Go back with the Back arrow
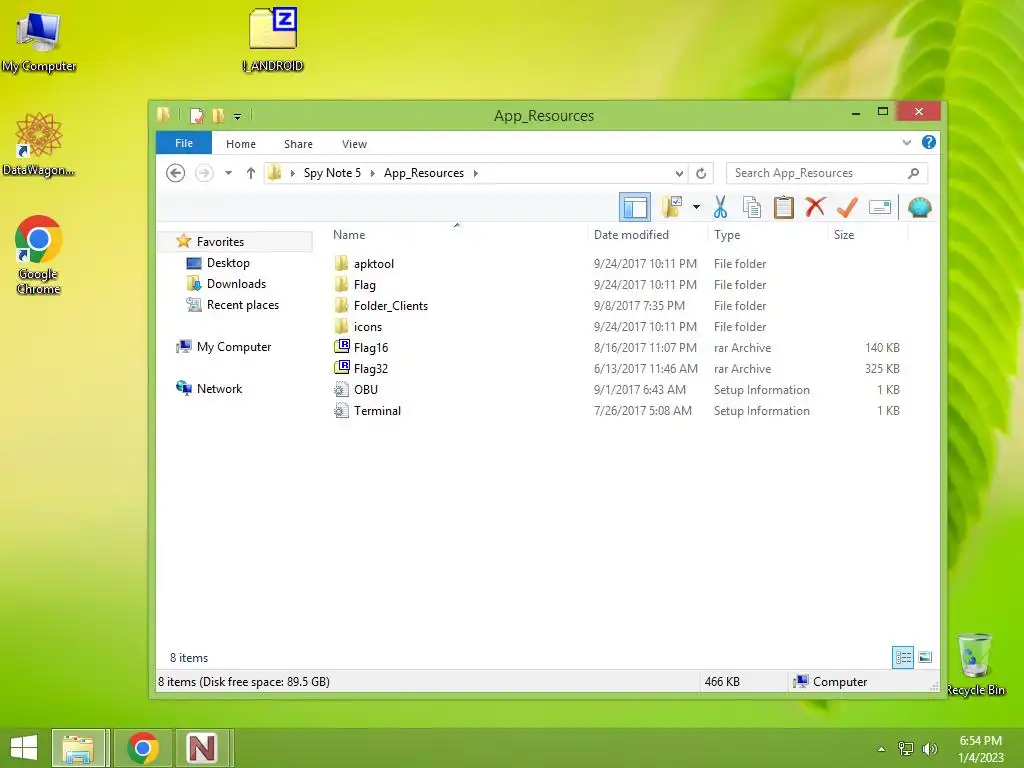1024x768 pixels. click(175, 173)
